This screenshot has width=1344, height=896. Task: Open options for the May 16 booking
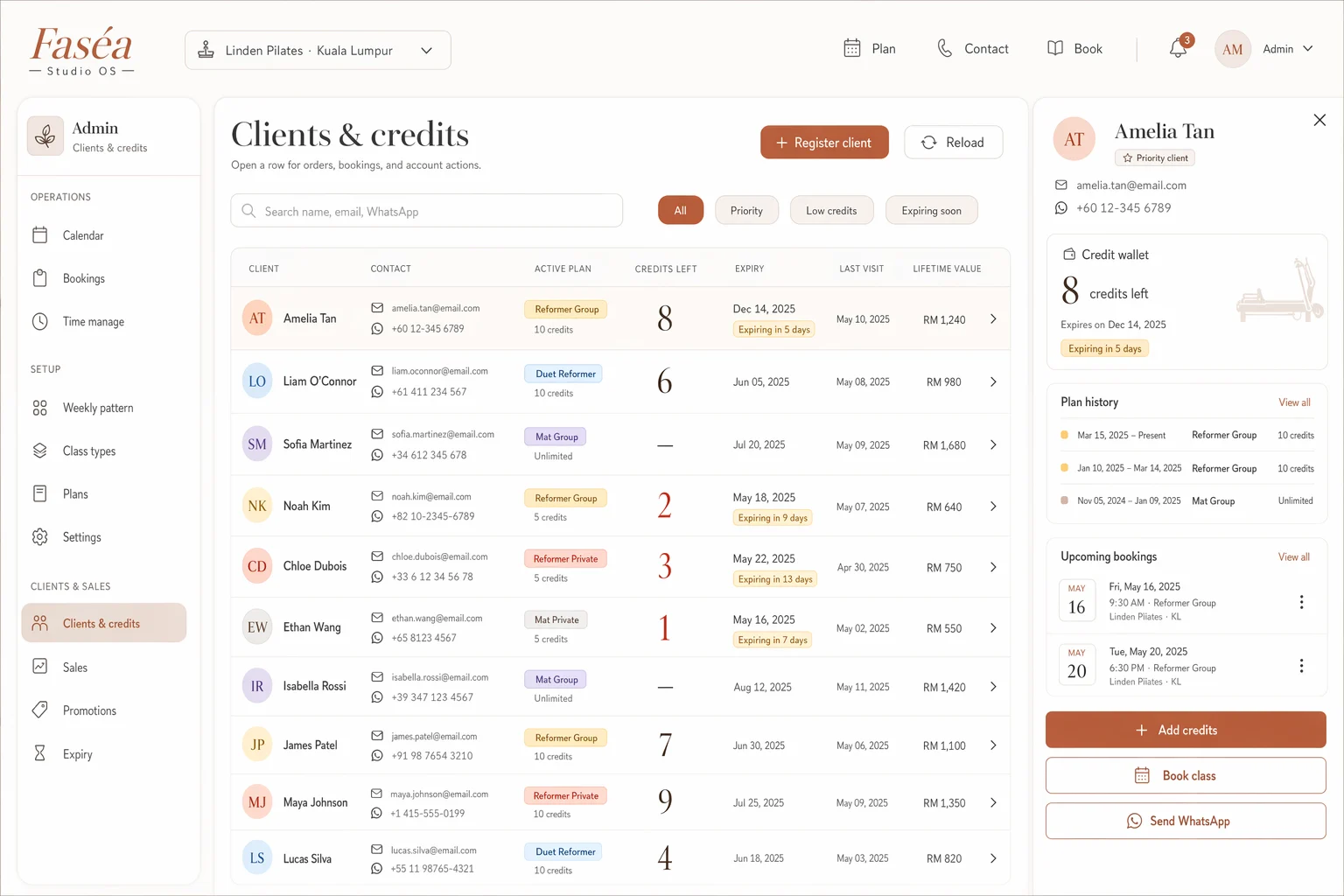[x=1301, y=602]
